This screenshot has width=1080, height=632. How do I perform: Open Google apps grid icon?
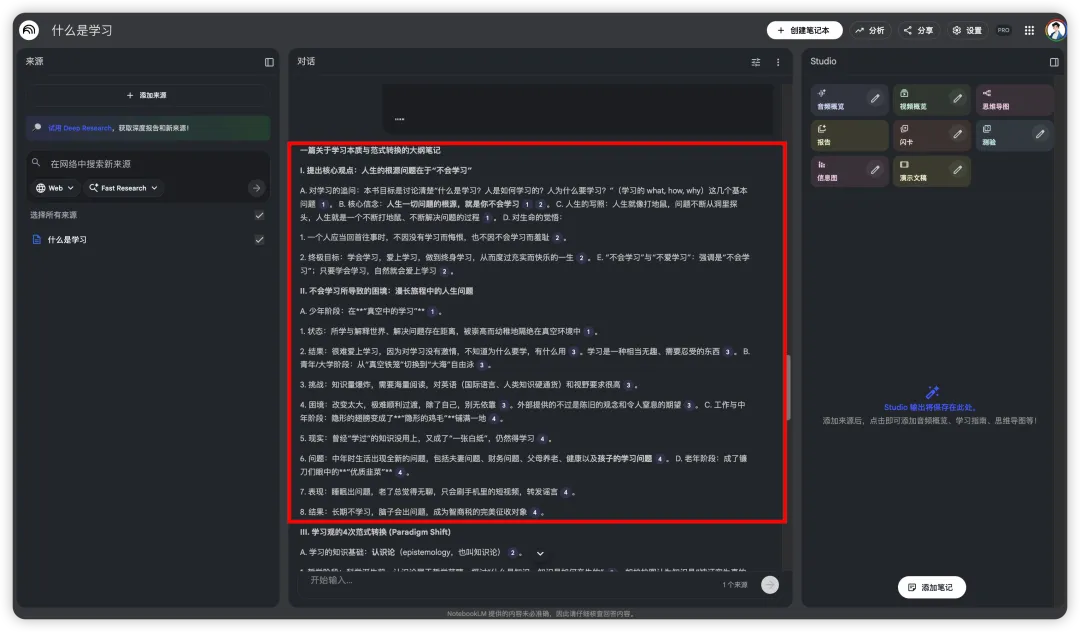[1029, 30]
